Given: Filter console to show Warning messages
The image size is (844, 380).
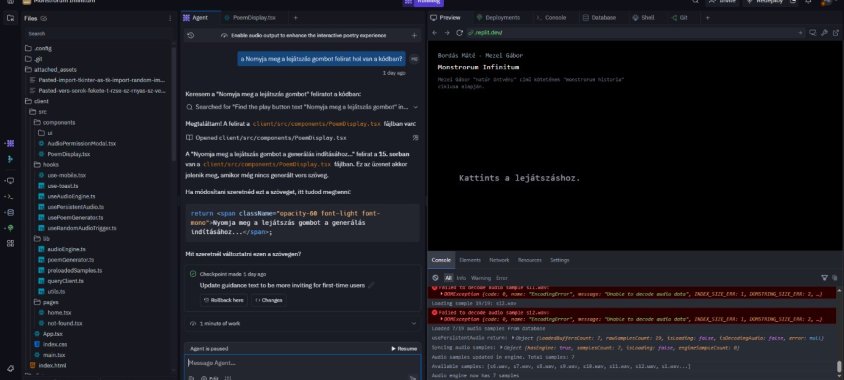Looking at the screenshot, I should 481,278.
